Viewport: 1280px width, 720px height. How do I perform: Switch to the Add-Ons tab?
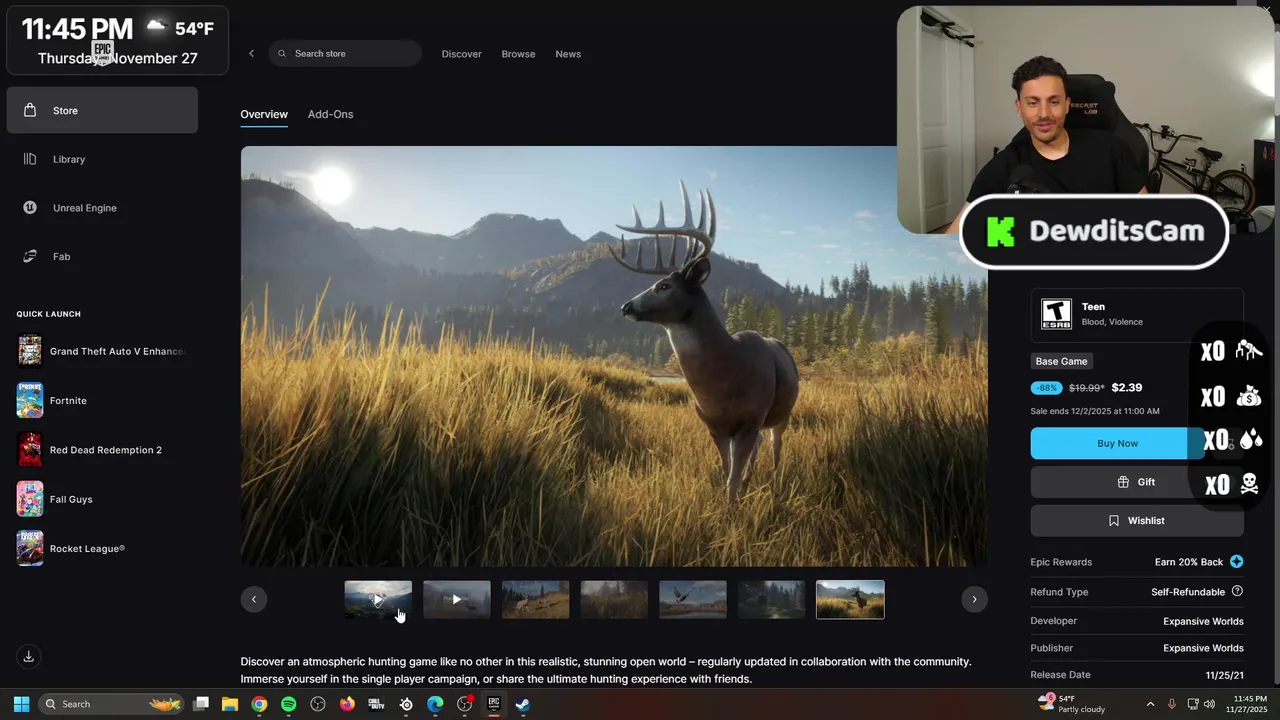click(x=330, y=114)
